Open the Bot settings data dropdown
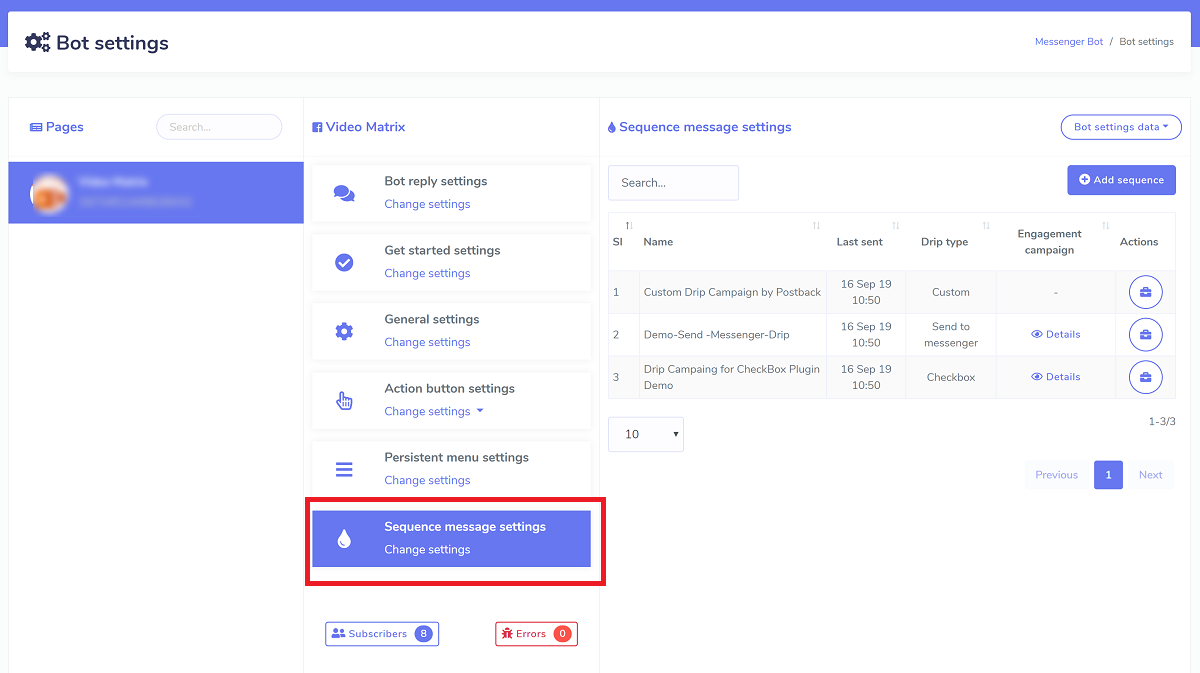 pos(1120,127)
